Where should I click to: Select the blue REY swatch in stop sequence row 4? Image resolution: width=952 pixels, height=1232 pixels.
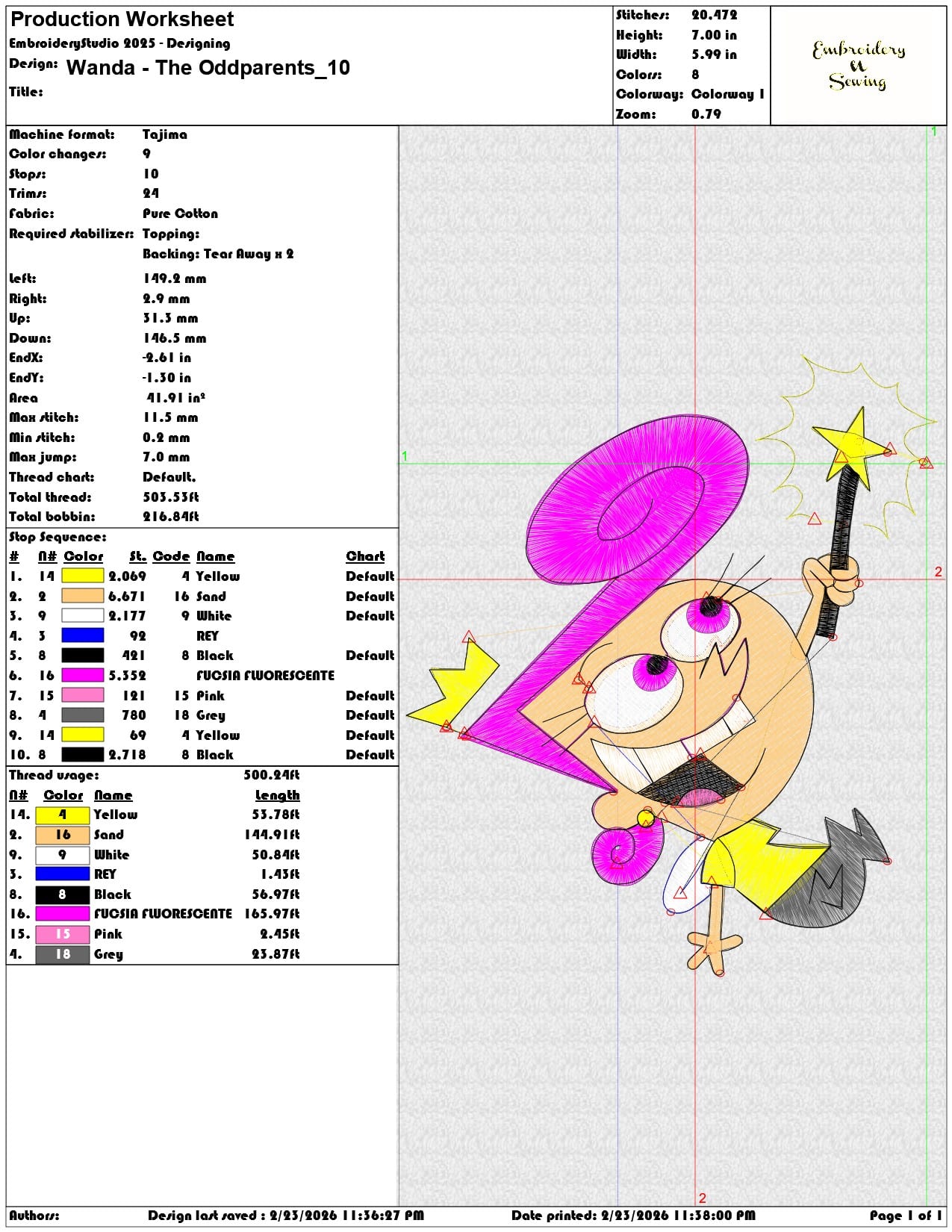click(82, 635)
